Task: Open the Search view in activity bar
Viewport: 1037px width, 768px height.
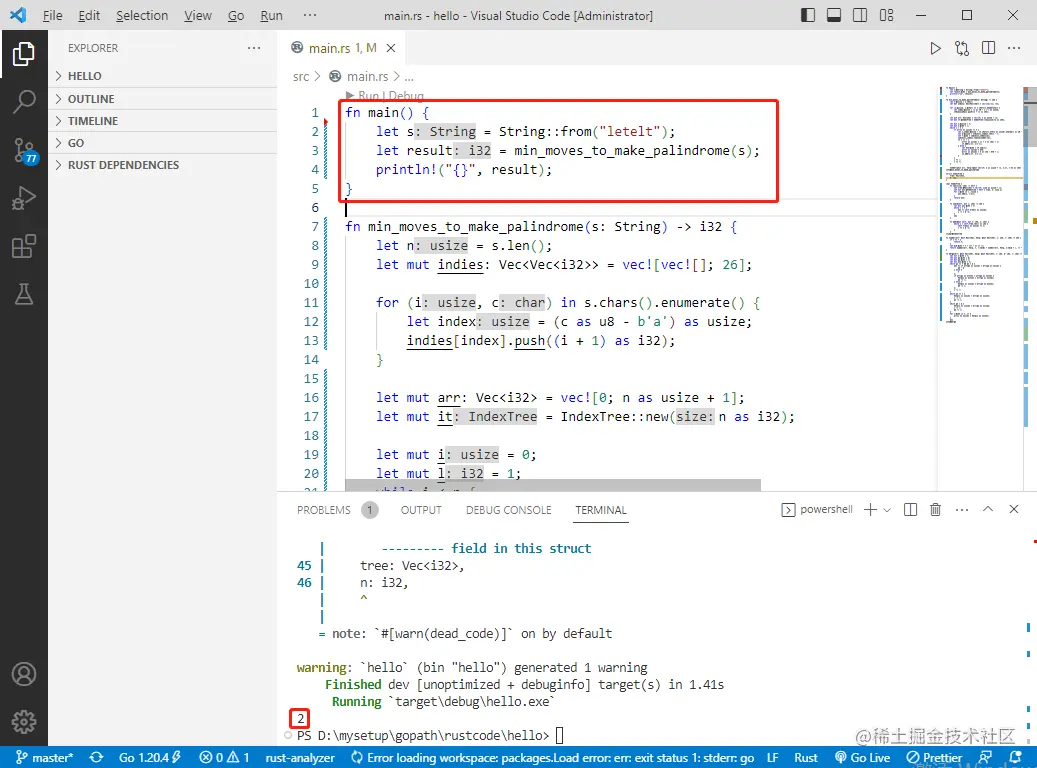Action: click(x=24, y=102)
